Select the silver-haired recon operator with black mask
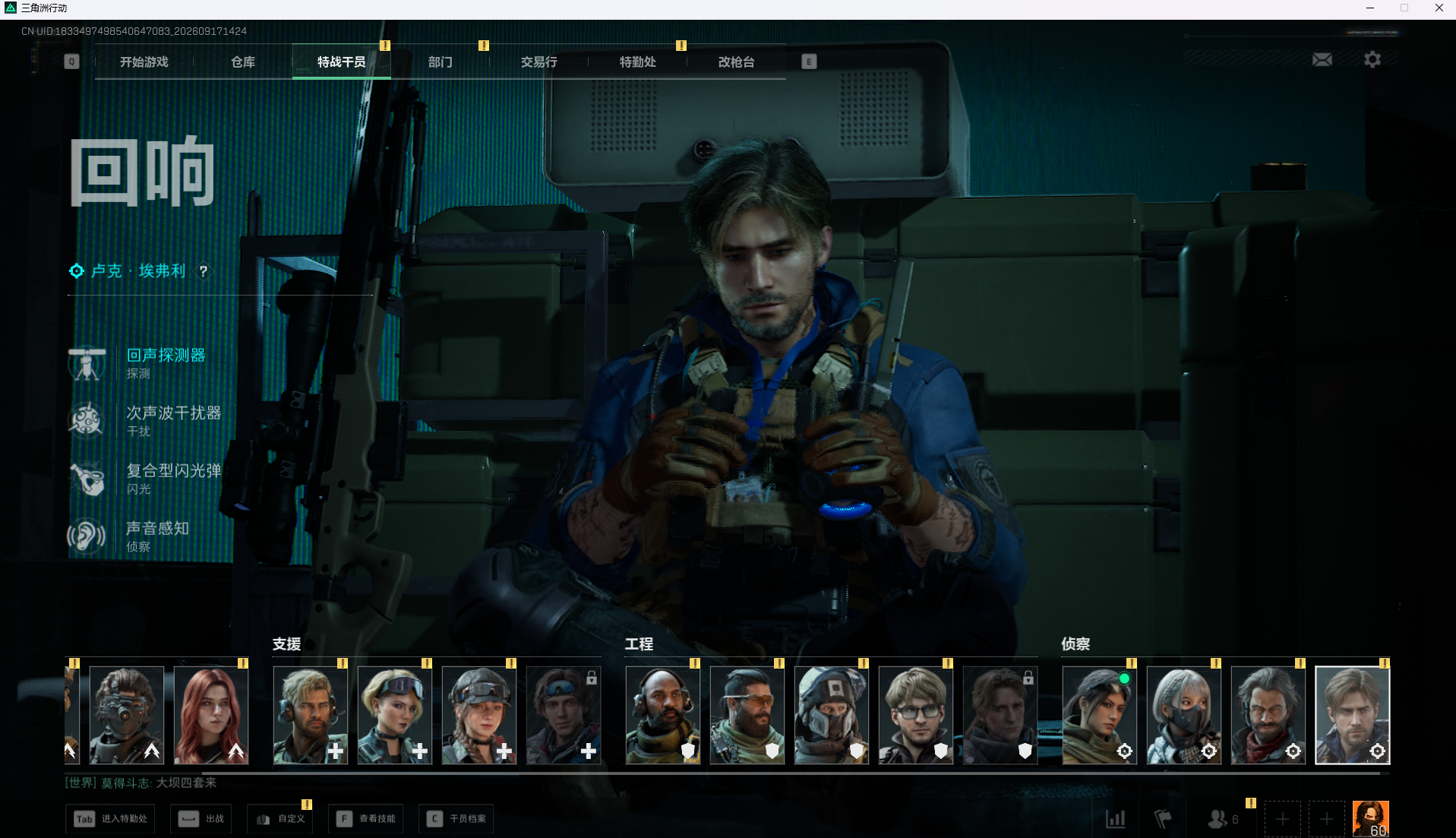Image resolution: width=1456 pixels, height=838 pixels. click(1184, 715)
